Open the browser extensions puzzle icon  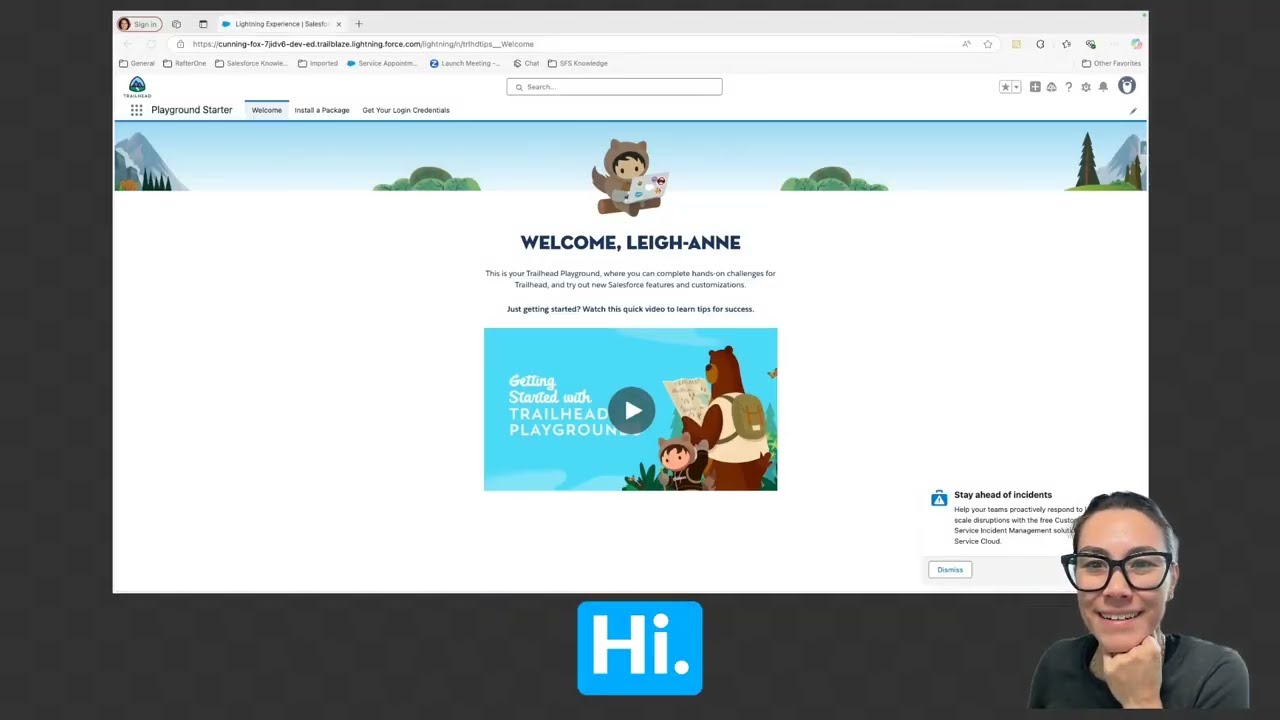1090,44
